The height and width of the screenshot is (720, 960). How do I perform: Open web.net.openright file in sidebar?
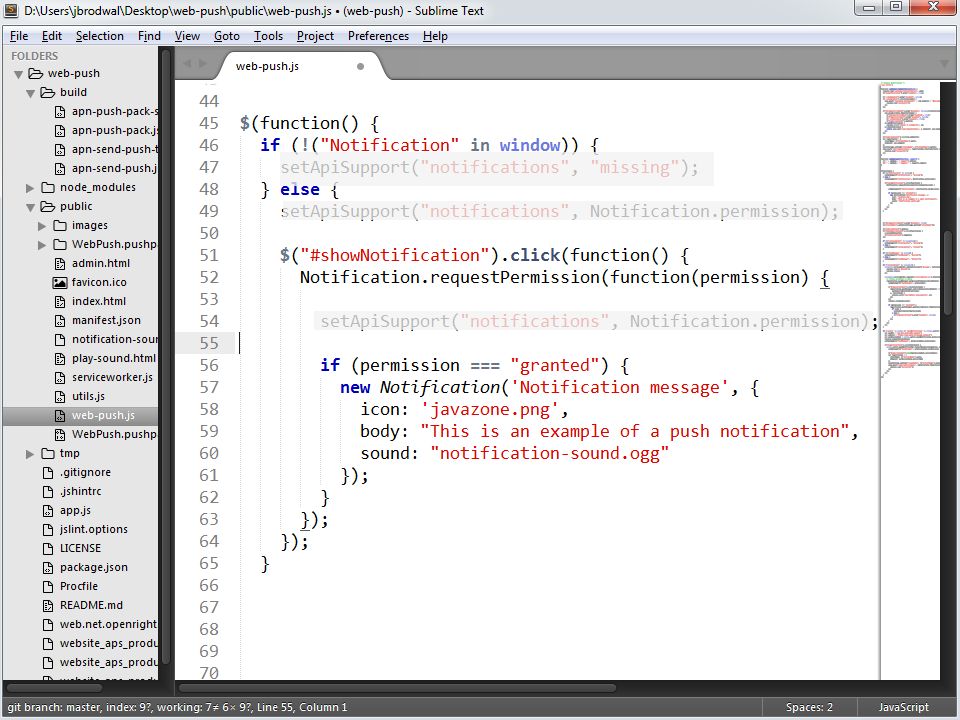tap(108, 624)
